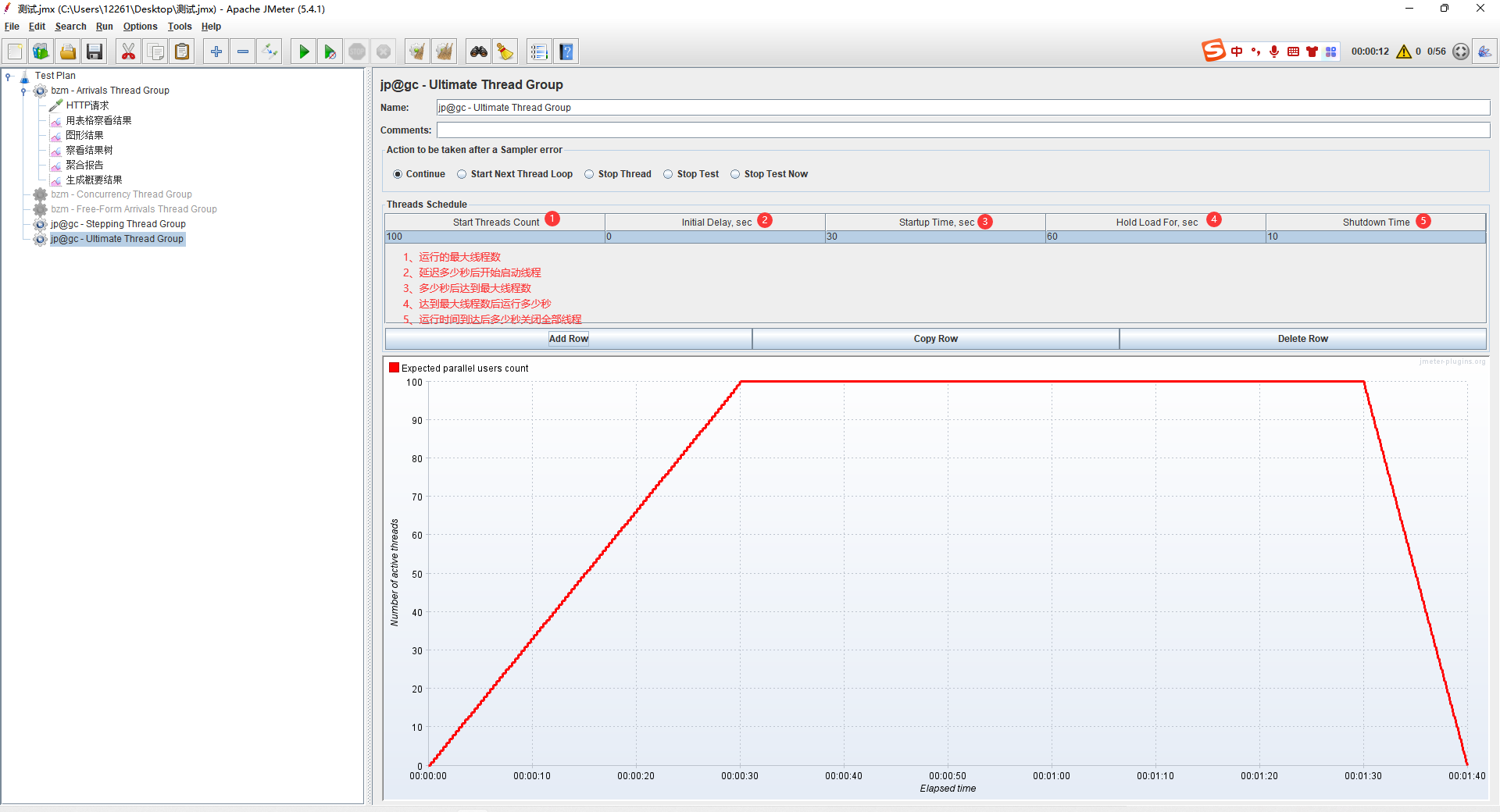Viewport: 1500px width, 812px height.
Task: Select 察看结果树 listener in tree
Action: point(89,150)
